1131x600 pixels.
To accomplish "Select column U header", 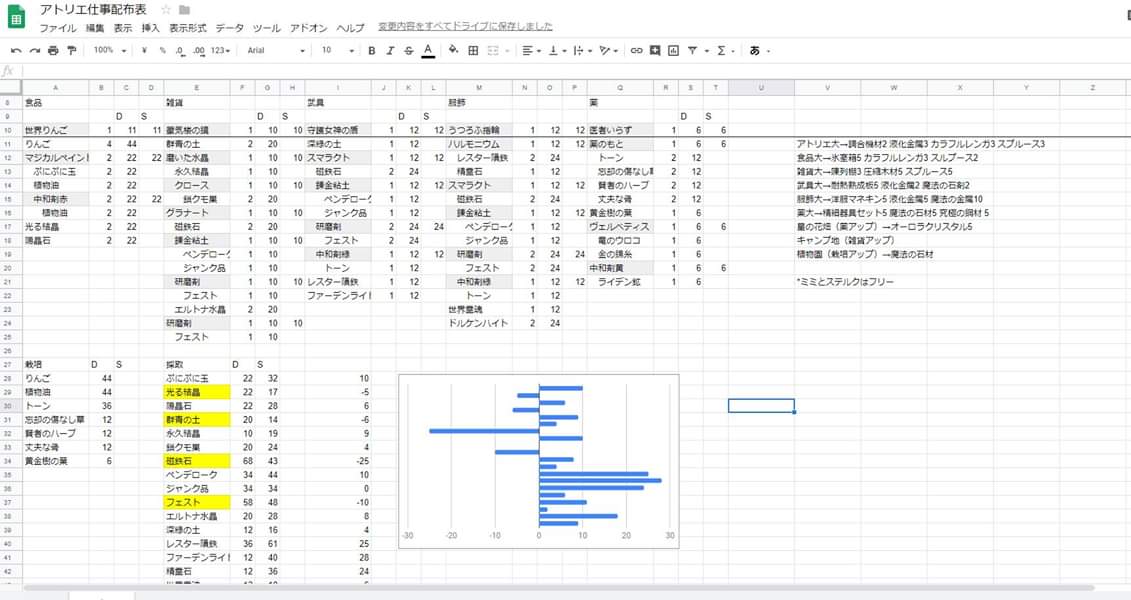I will (x=761, y=87).
